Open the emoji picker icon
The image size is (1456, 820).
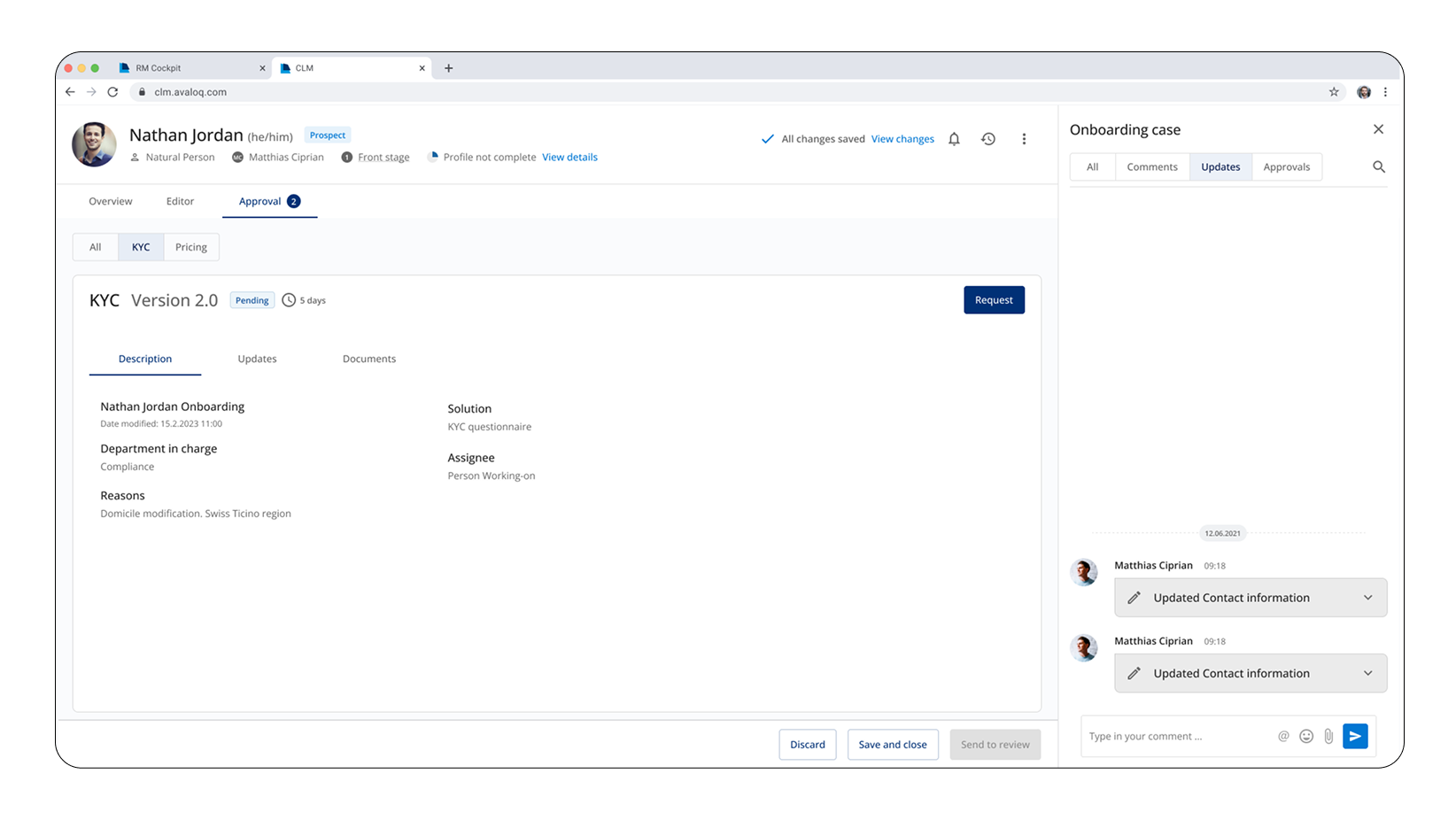(x=1306, y=736)
